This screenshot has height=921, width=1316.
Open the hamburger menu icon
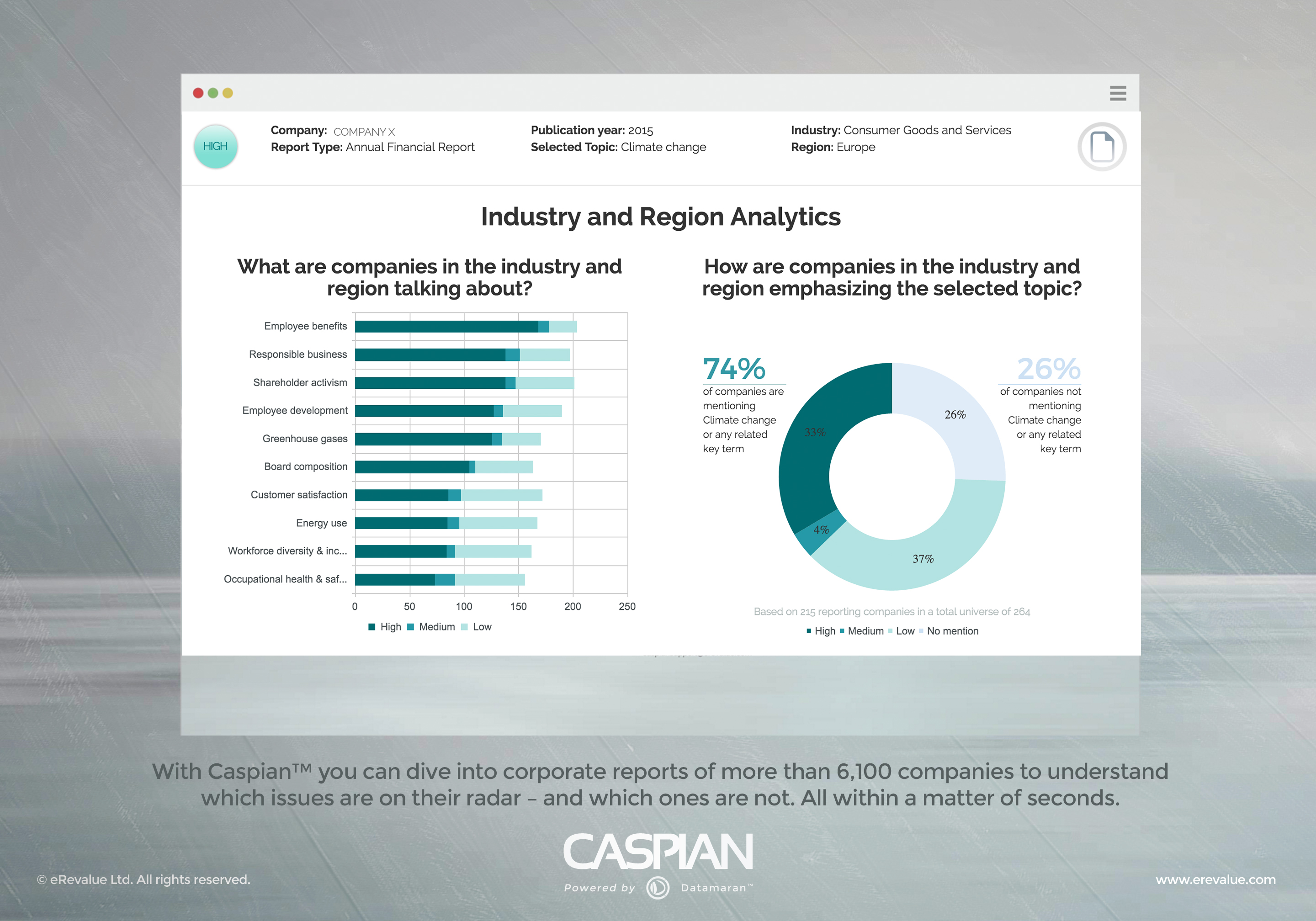pyautogui.click(x=1117, y=93)
